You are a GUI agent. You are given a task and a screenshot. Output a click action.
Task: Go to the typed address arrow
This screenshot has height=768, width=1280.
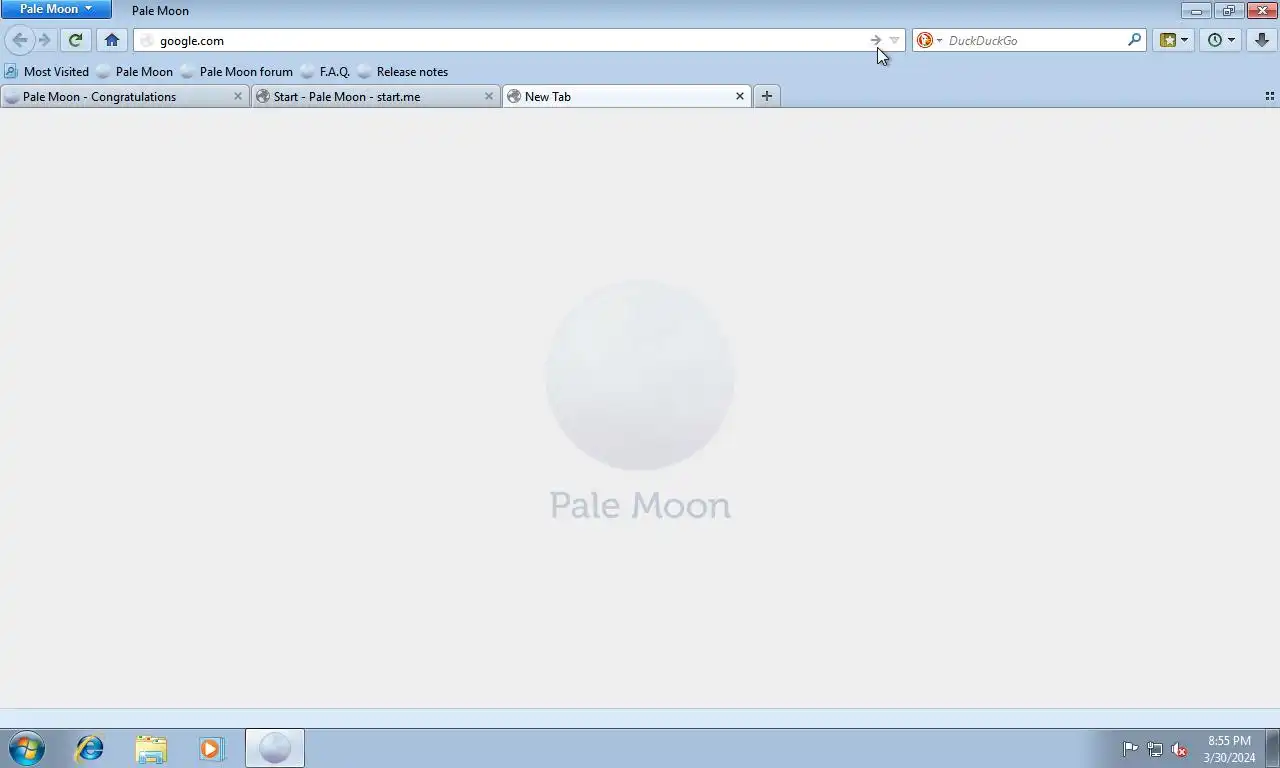875,40
